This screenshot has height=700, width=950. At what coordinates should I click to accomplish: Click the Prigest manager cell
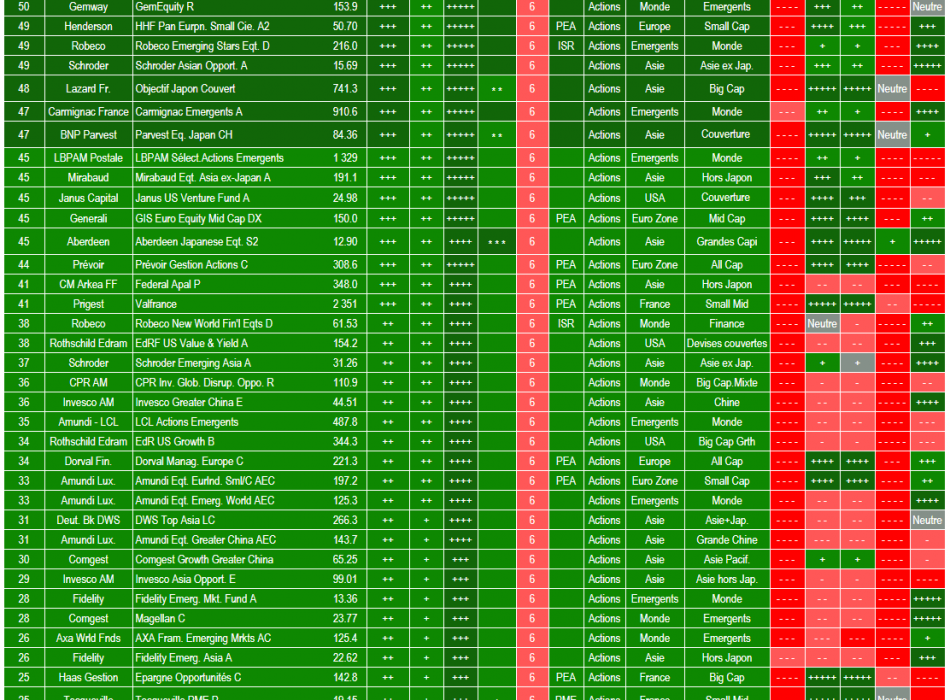(x=88, y=304)
